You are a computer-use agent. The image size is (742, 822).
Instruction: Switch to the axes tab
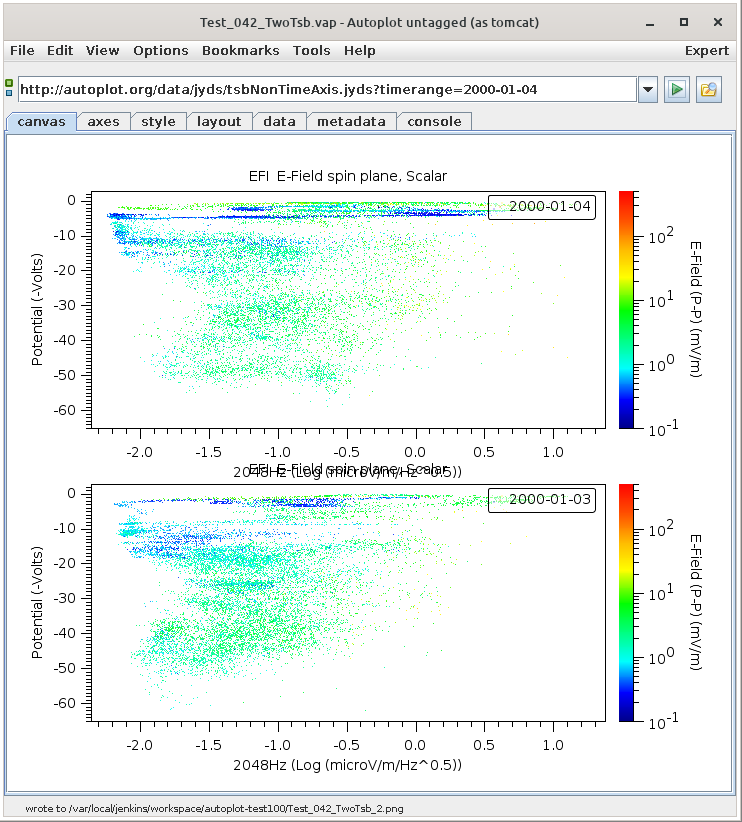[x=103, y=121]
